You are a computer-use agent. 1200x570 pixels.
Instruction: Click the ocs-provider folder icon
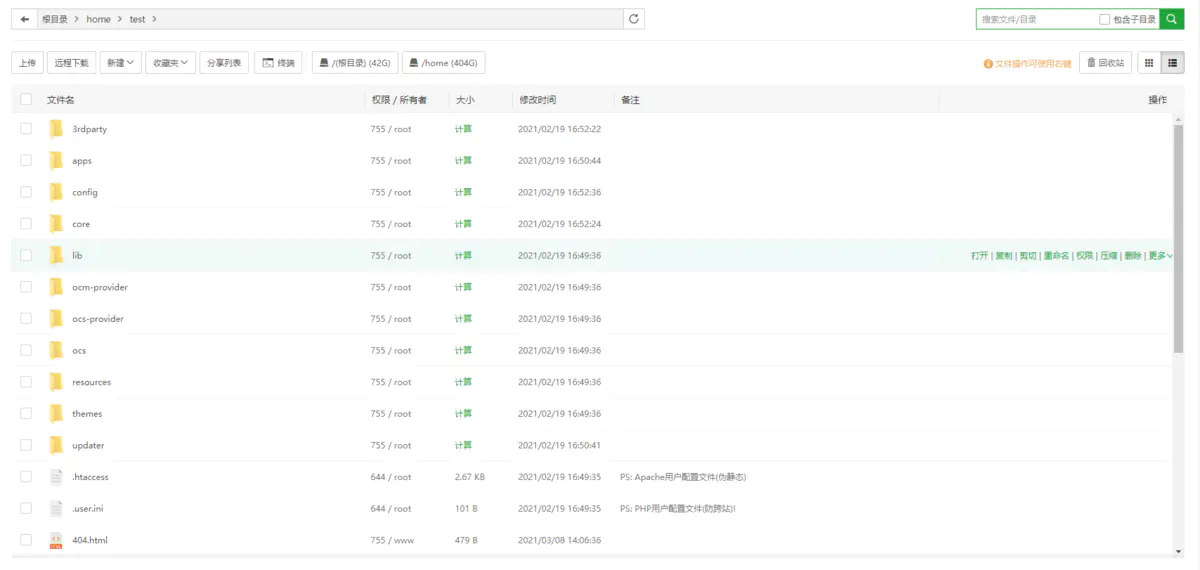click(56, 319)
